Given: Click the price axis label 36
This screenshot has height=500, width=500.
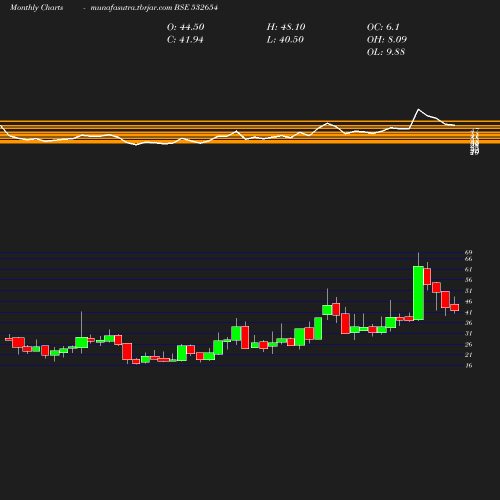Looking at the screenshot, I should pyautogui.click(x=468, y=323).
